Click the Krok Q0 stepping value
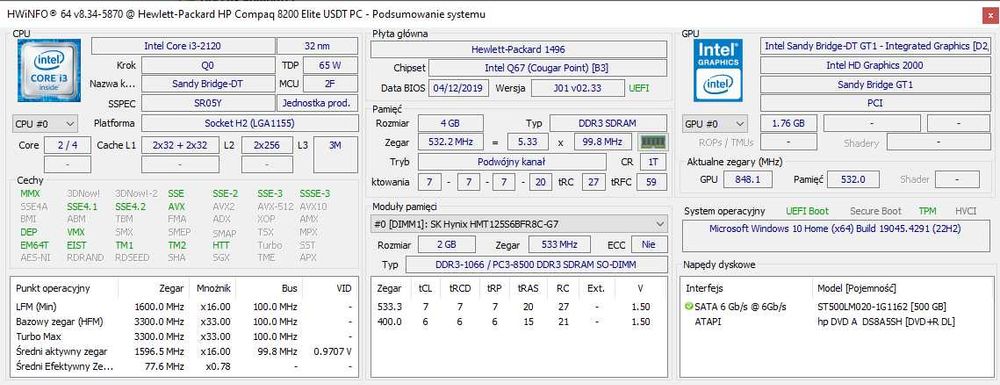1000x385 pixels. point(207,65)
